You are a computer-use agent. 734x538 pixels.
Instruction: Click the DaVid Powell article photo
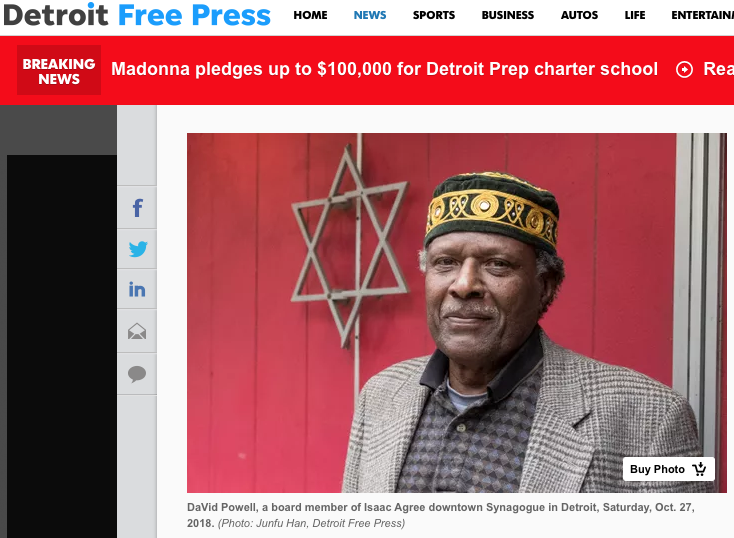[x=456, y=313]
